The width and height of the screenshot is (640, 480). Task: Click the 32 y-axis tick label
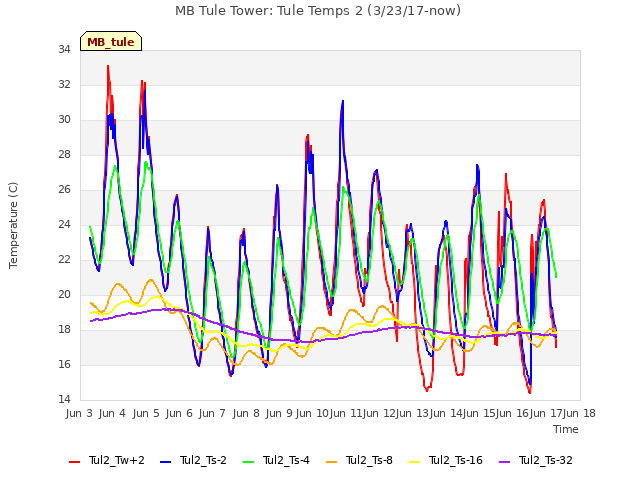64,84
